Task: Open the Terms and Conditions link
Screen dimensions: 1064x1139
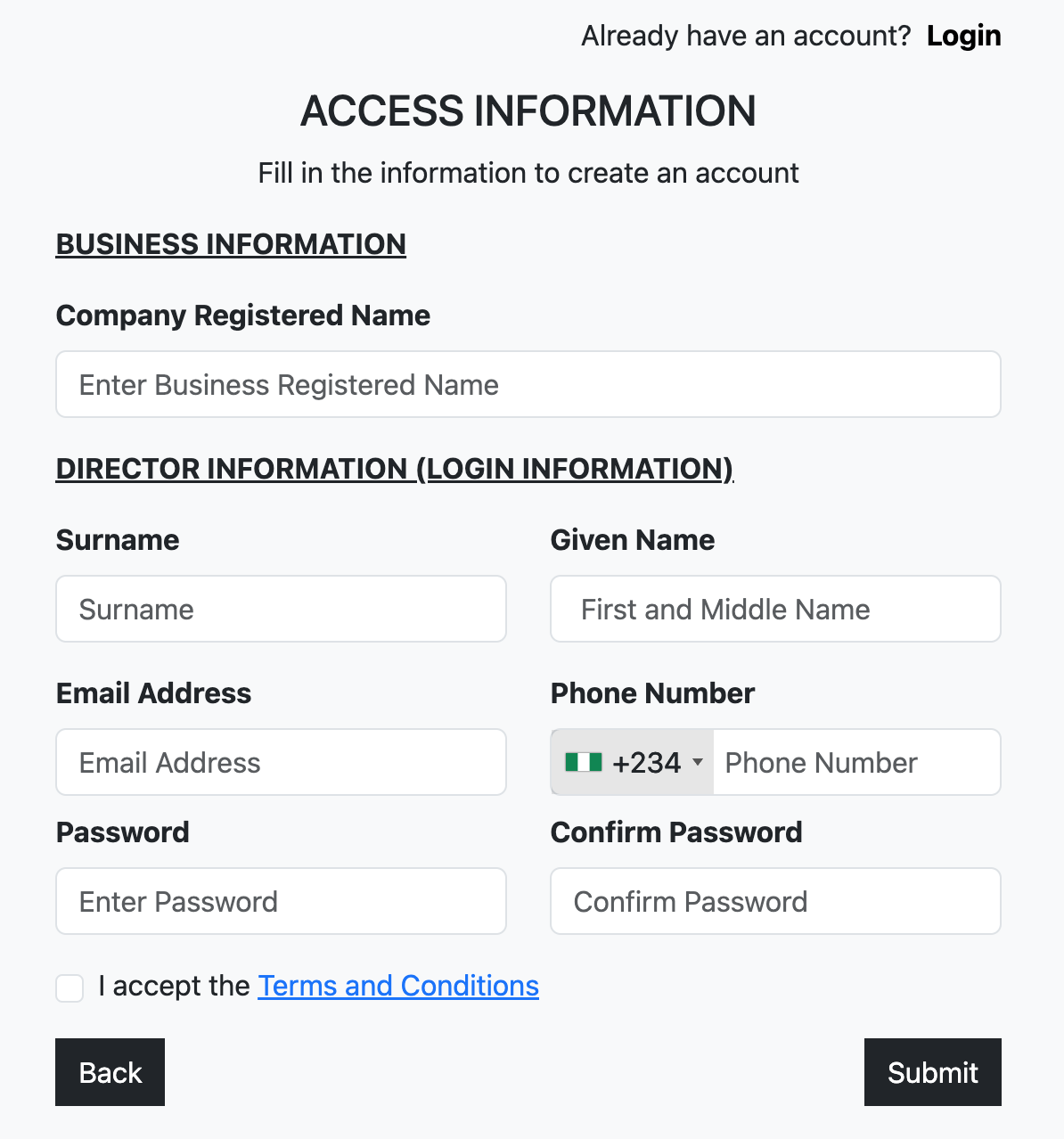Action: [398, 986]
